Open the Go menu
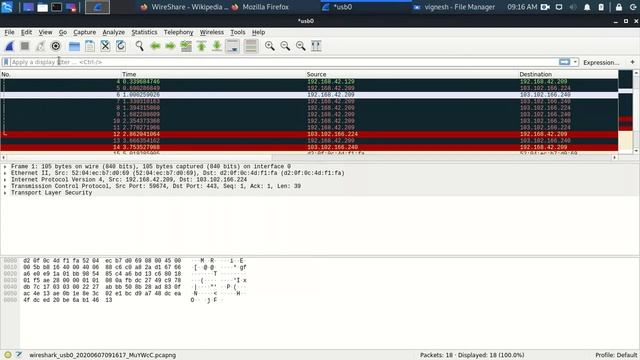 click(62, 32)
